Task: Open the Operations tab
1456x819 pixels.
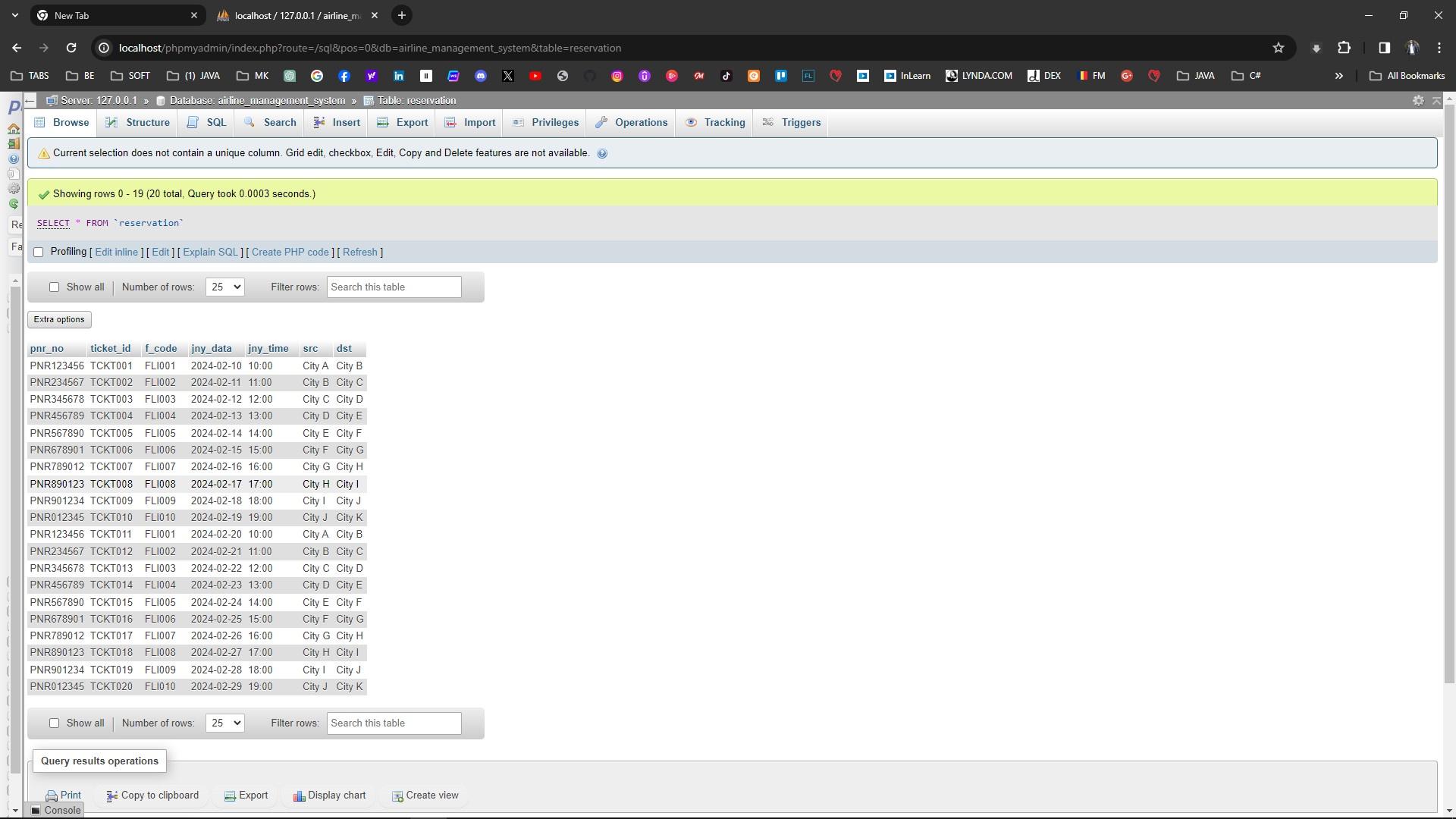Action: [x=632, y=123]
